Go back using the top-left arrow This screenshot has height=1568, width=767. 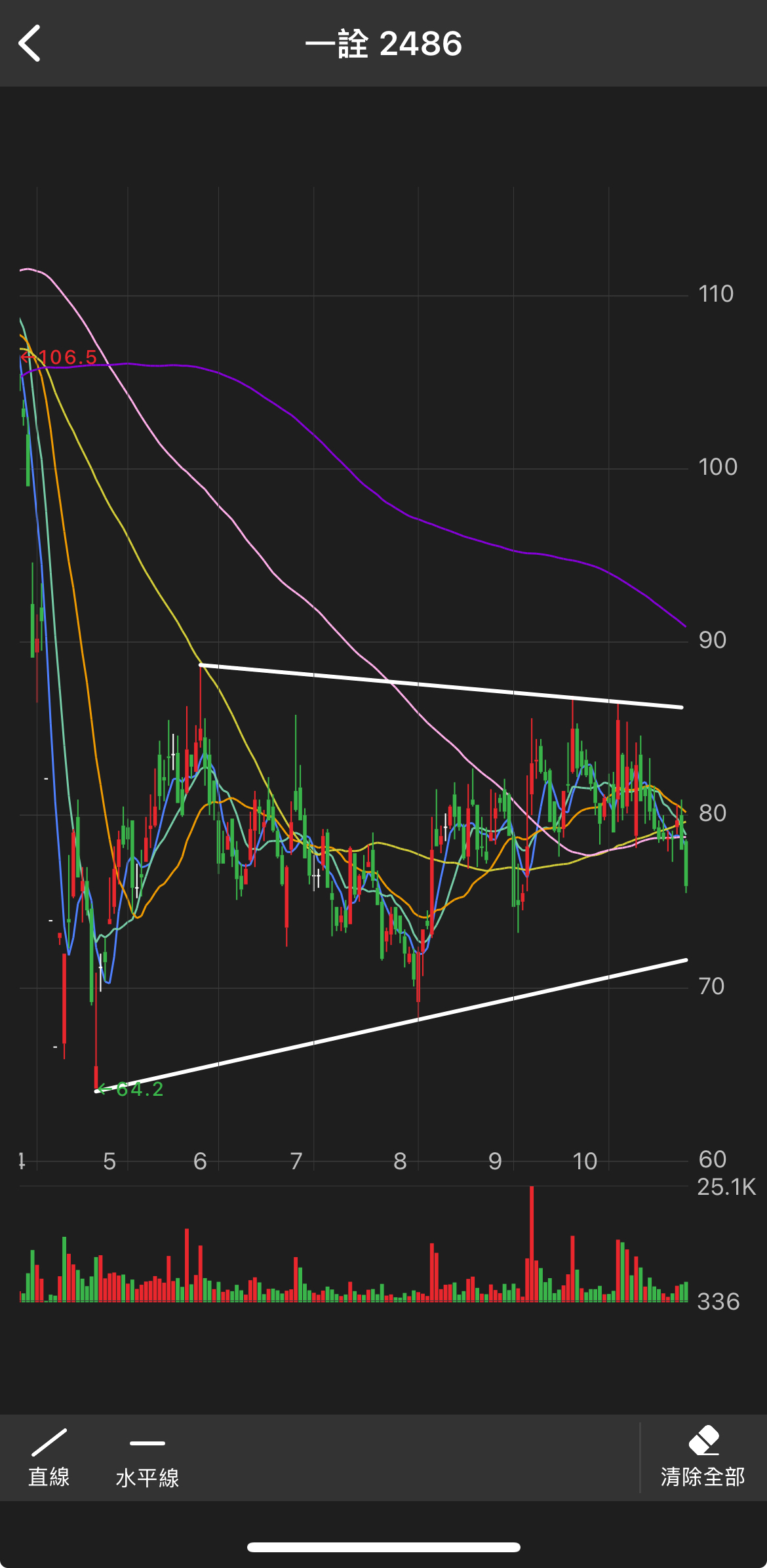[30, 44]
